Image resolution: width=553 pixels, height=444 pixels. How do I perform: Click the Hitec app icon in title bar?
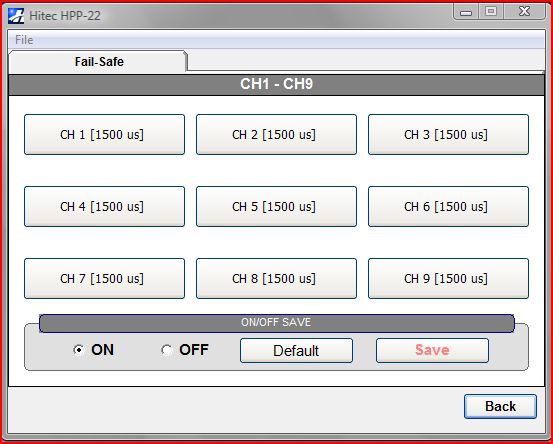pyautogui.click(x=16, y=16)
